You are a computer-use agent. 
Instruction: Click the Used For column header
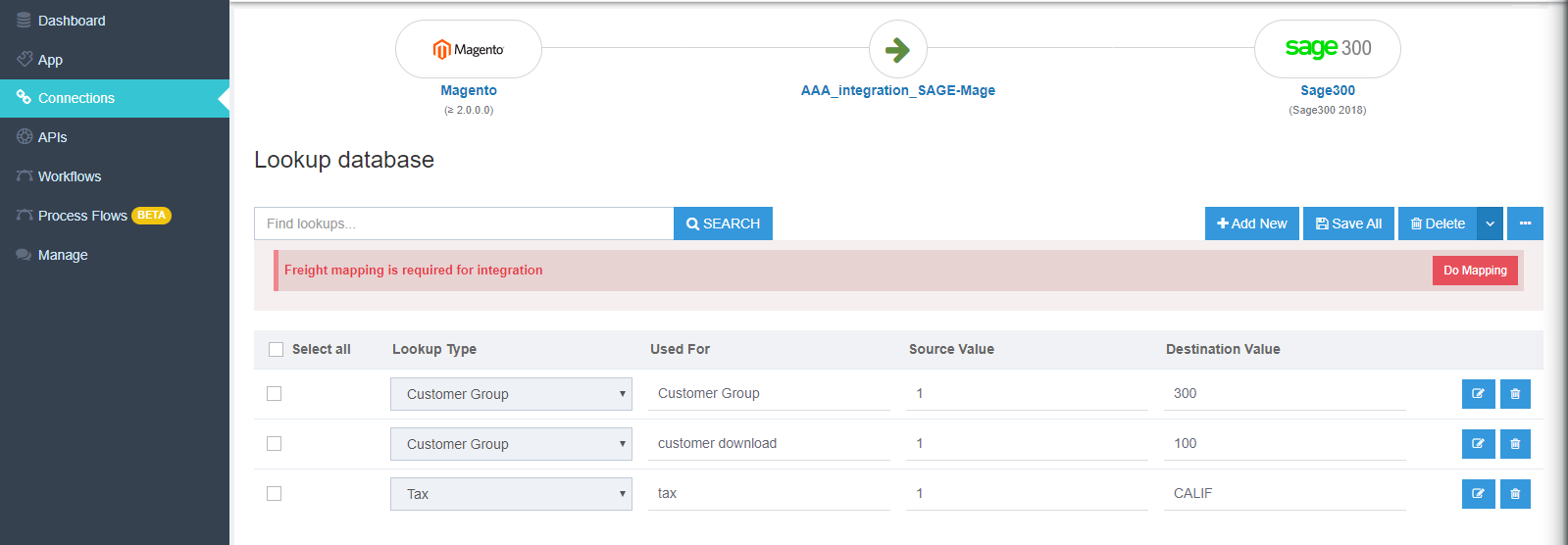680,349
